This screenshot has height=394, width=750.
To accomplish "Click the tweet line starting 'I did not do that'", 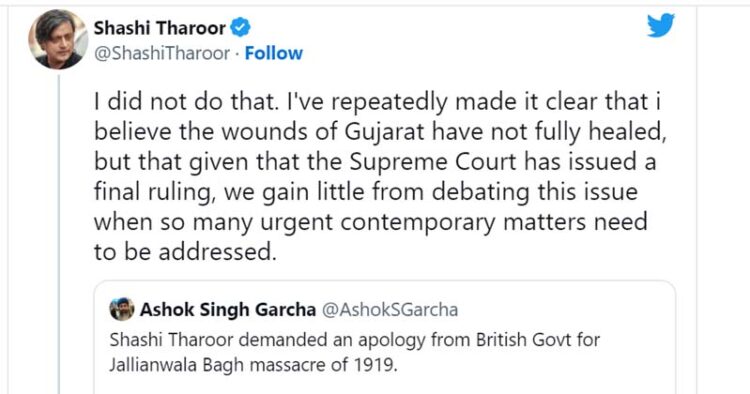I will click(377, 101).
